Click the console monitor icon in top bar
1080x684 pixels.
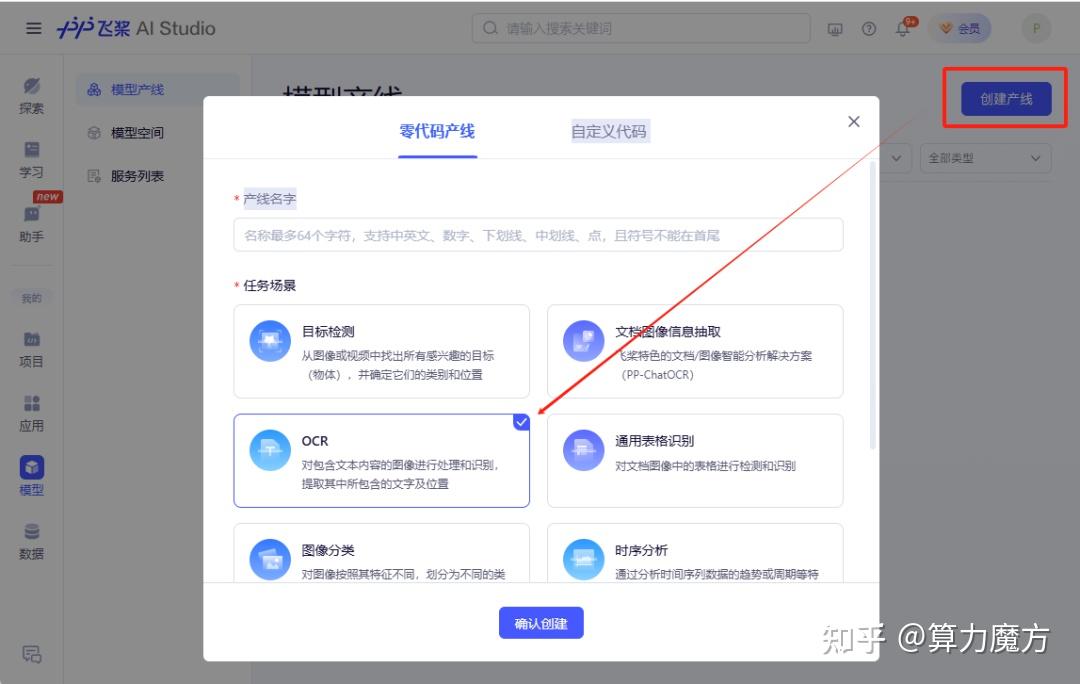[835, 29]
